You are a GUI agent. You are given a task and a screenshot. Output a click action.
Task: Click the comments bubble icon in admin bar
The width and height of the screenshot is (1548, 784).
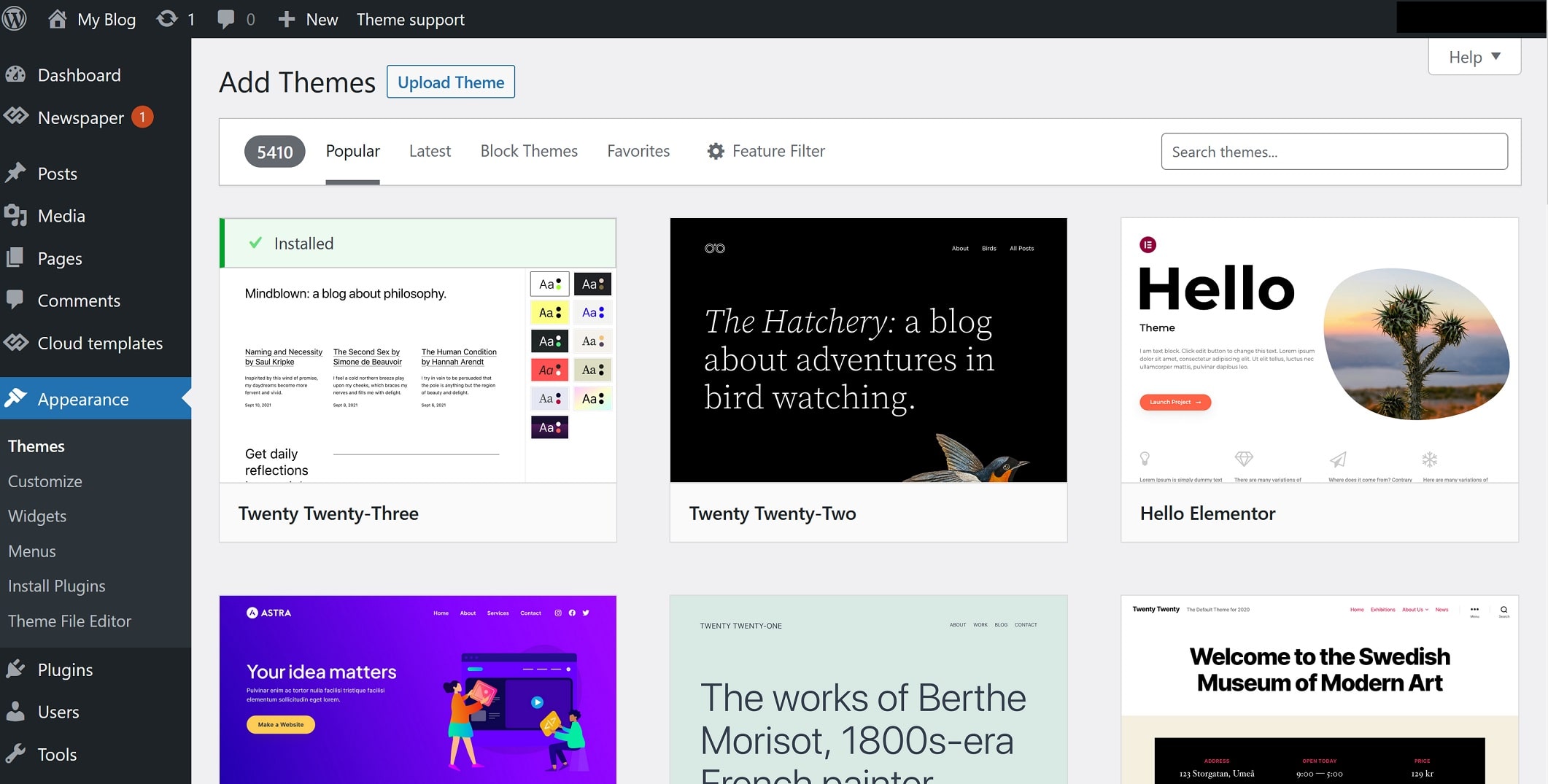click(226, 19)
